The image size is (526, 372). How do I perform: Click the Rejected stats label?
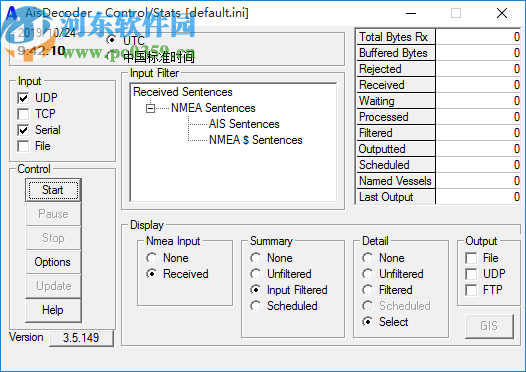(x=396, y=69)
